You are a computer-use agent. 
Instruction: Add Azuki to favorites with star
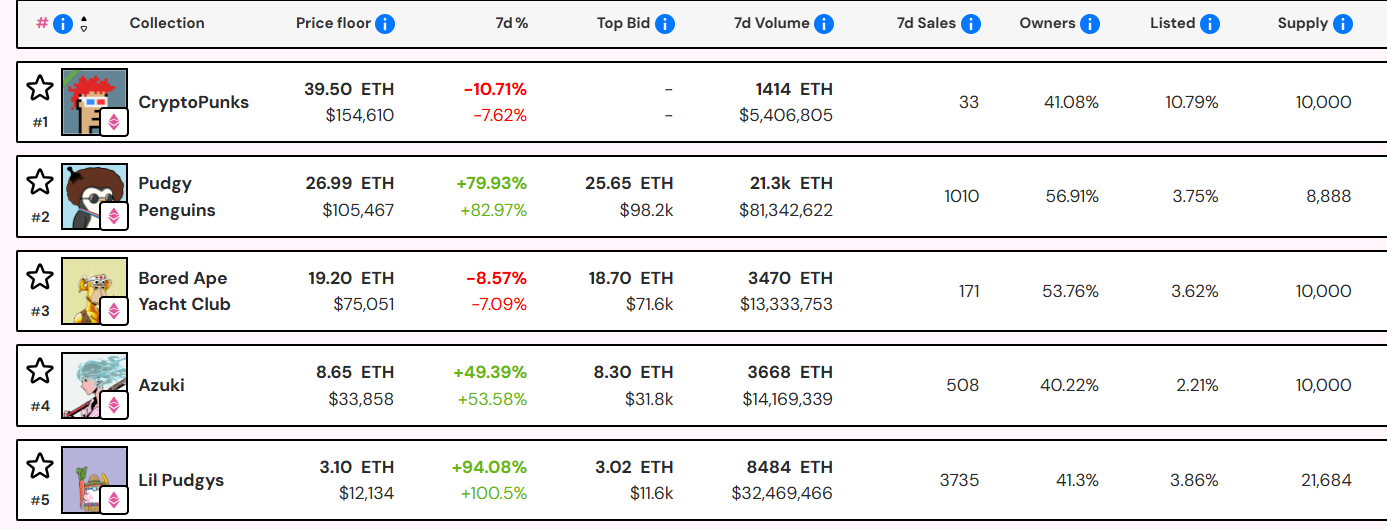click(x=40, y=371)
